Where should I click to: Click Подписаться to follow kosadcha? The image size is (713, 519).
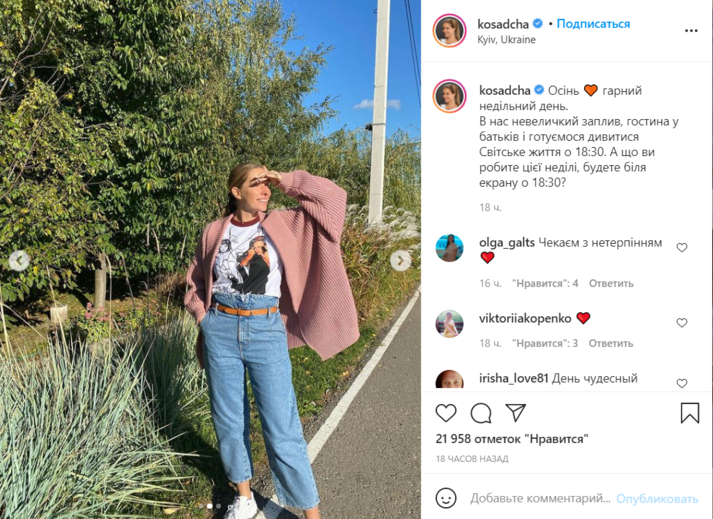[593, 24]
